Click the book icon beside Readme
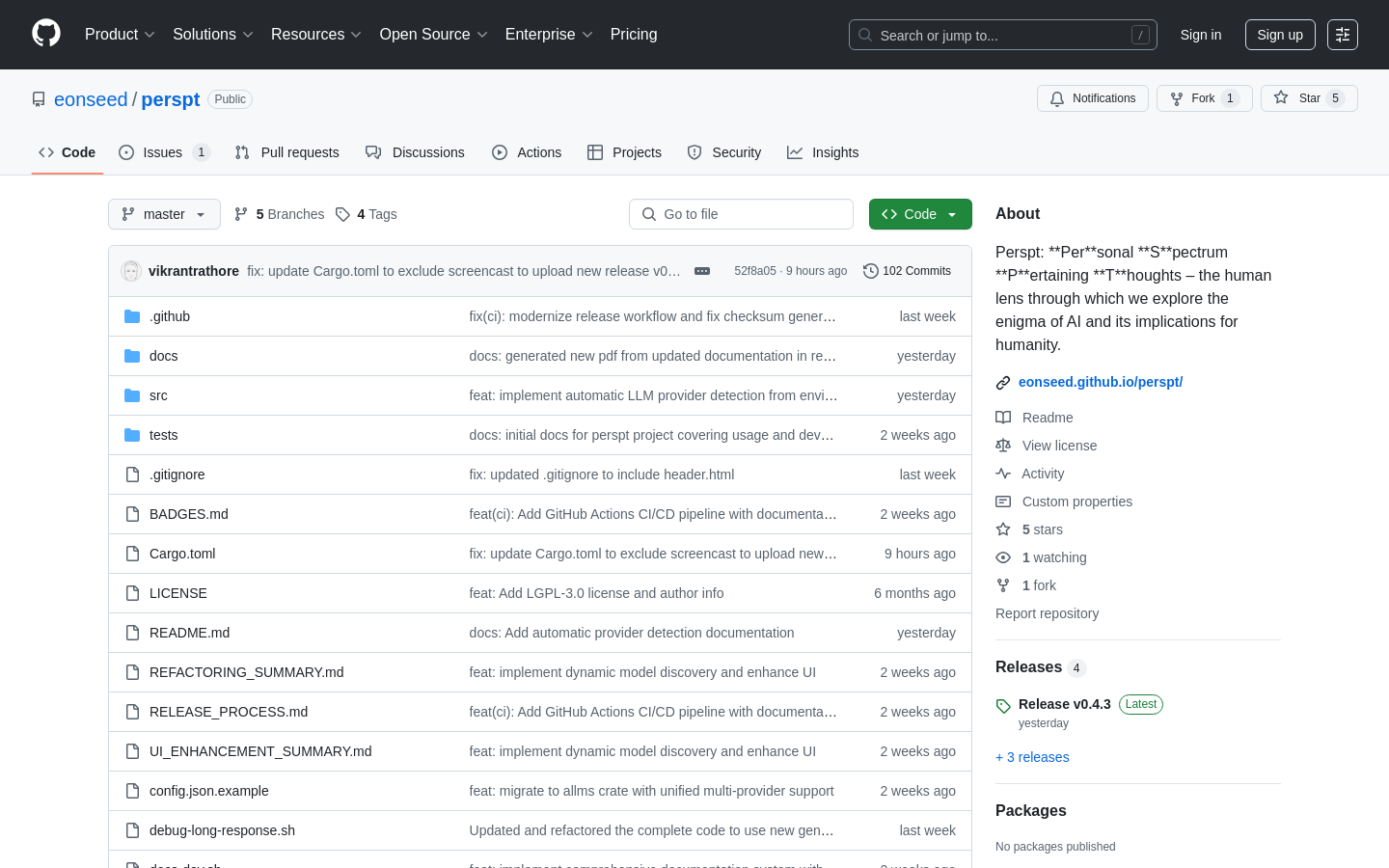The width and height of the screenshot is (1389, 868). (x=1003, y=418)
